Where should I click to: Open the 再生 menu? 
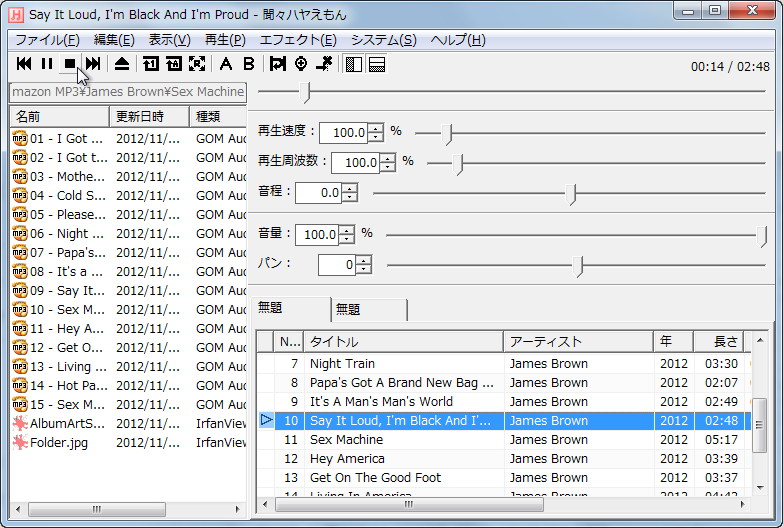(x=225, y=40)
